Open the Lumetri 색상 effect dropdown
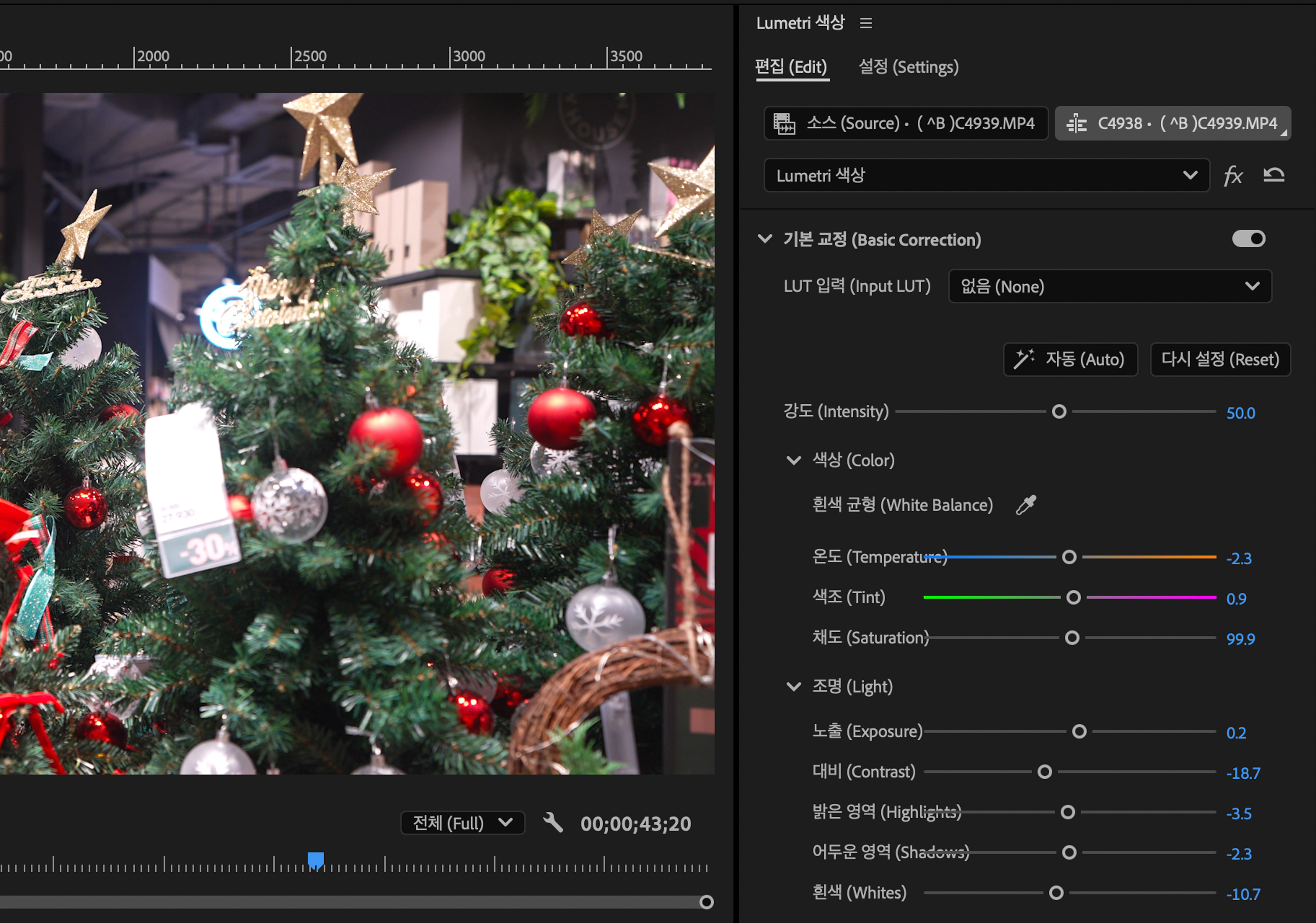1316x923 pixels. (x=986, y=175)
